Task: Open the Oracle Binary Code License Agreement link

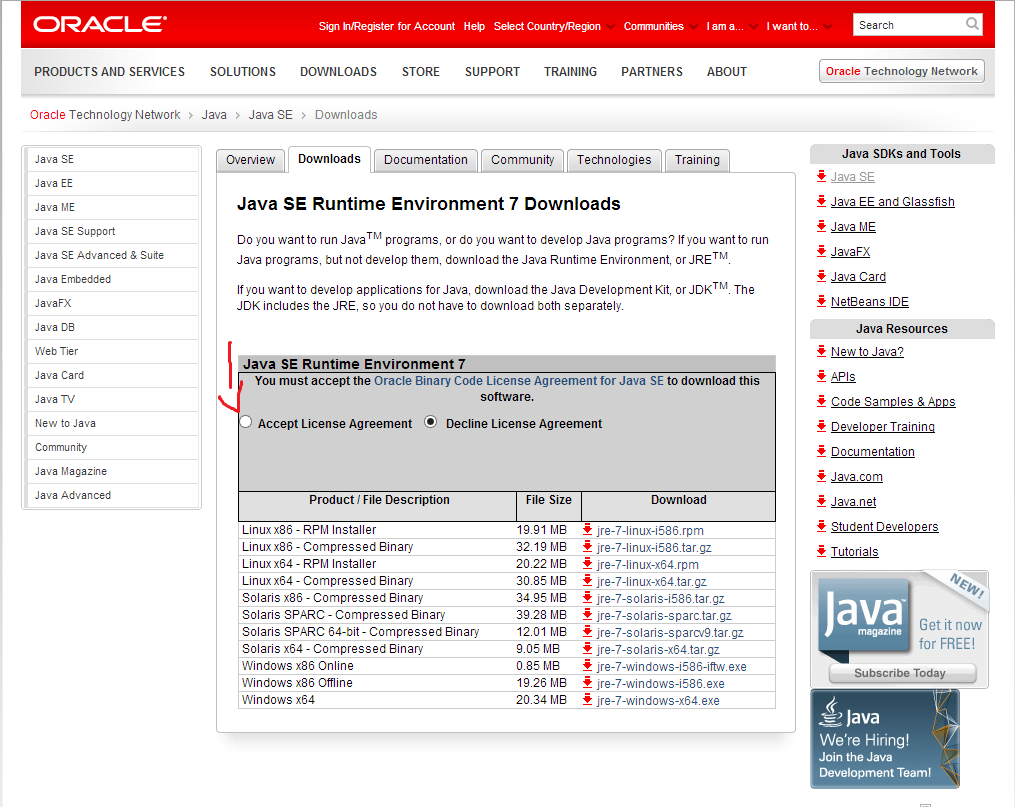Action: pos(519,381)
